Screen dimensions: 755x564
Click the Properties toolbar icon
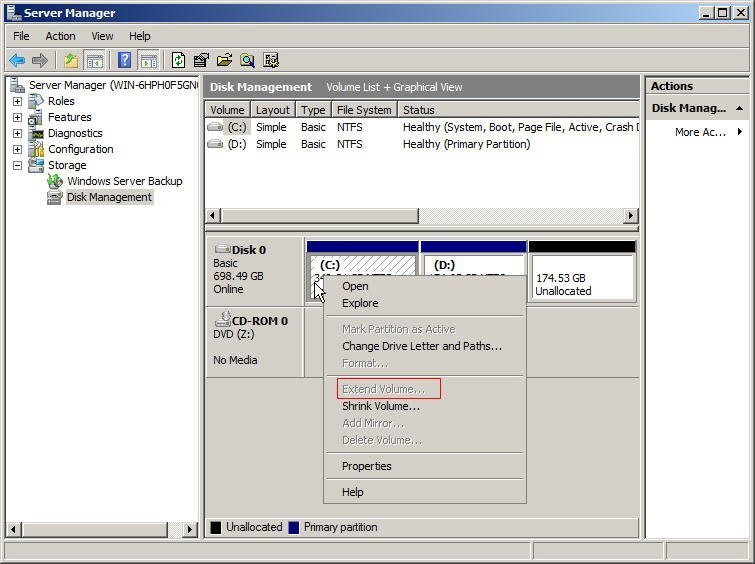pyautogui.click(x=201, y=61)
